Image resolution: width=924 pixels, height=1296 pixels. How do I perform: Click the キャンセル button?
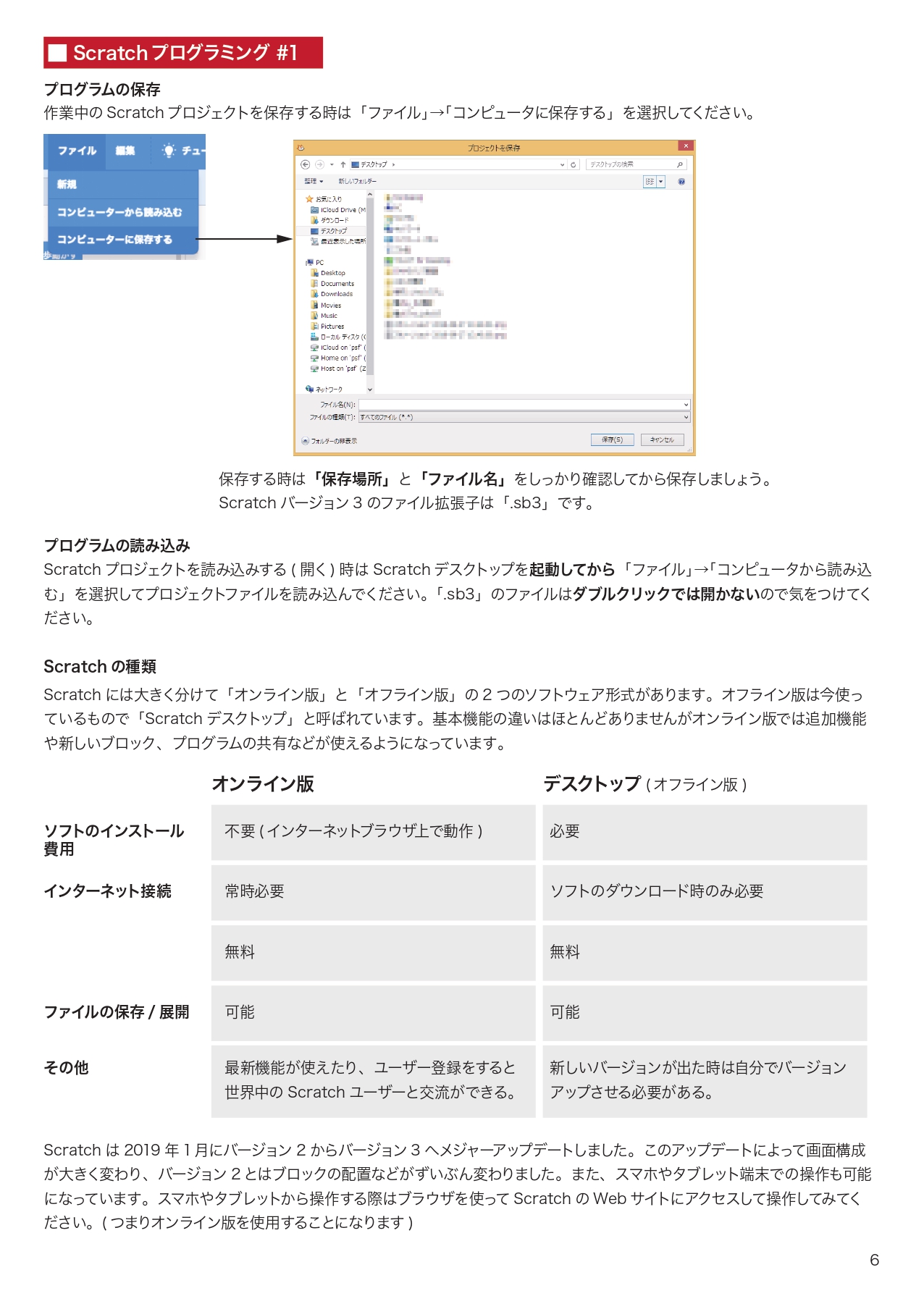tap(662, 439)
